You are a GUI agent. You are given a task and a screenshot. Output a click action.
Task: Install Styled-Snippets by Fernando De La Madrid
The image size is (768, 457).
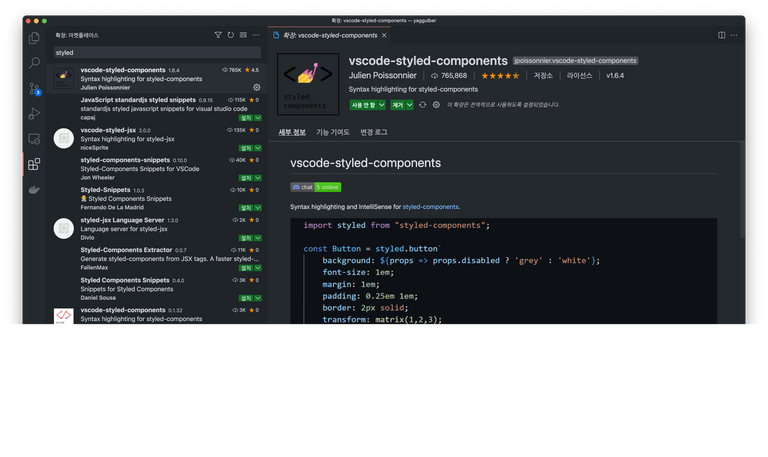(x=246, y=208)
